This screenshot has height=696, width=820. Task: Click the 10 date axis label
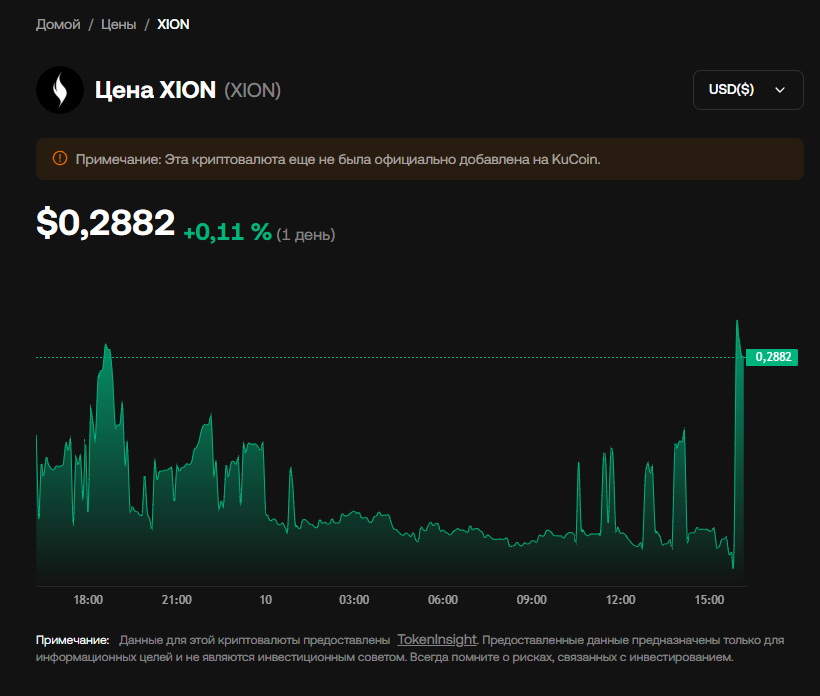(266, 600)
